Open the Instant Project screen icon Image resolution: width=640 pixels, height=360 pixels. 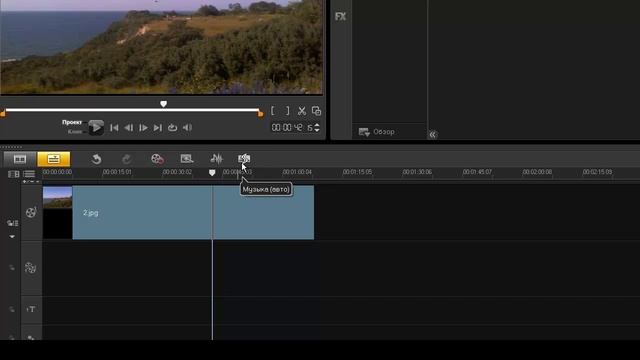187,158
